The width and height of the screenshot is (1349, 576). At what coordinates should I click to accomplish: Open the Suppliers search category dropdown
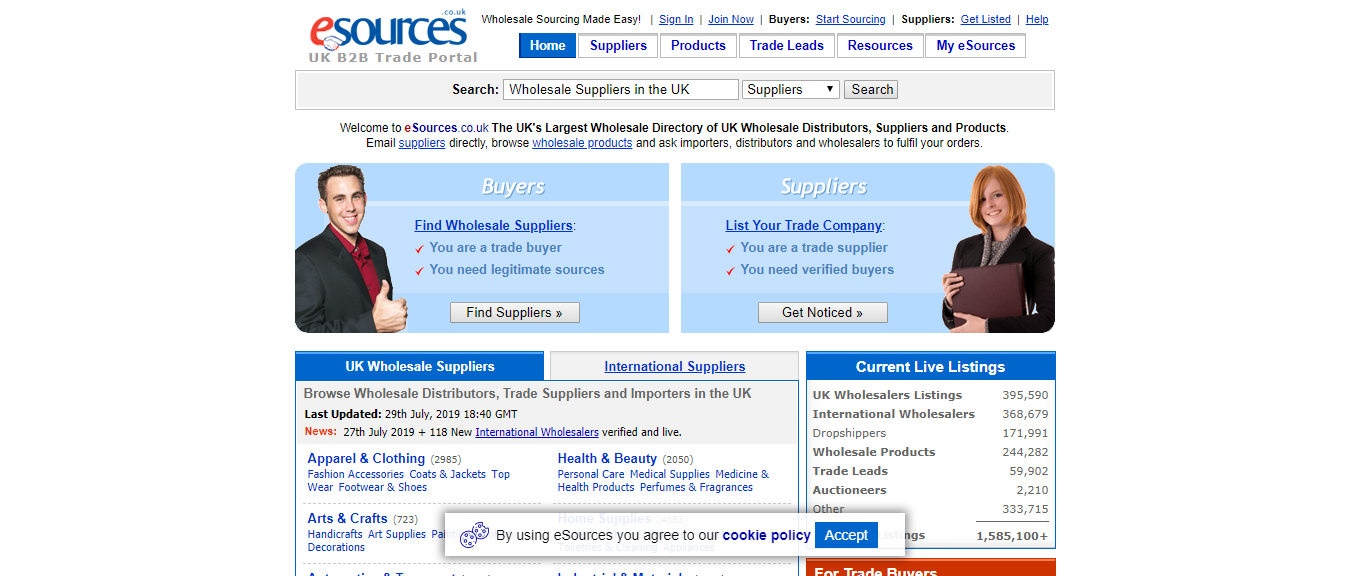[x=790, y=89]
